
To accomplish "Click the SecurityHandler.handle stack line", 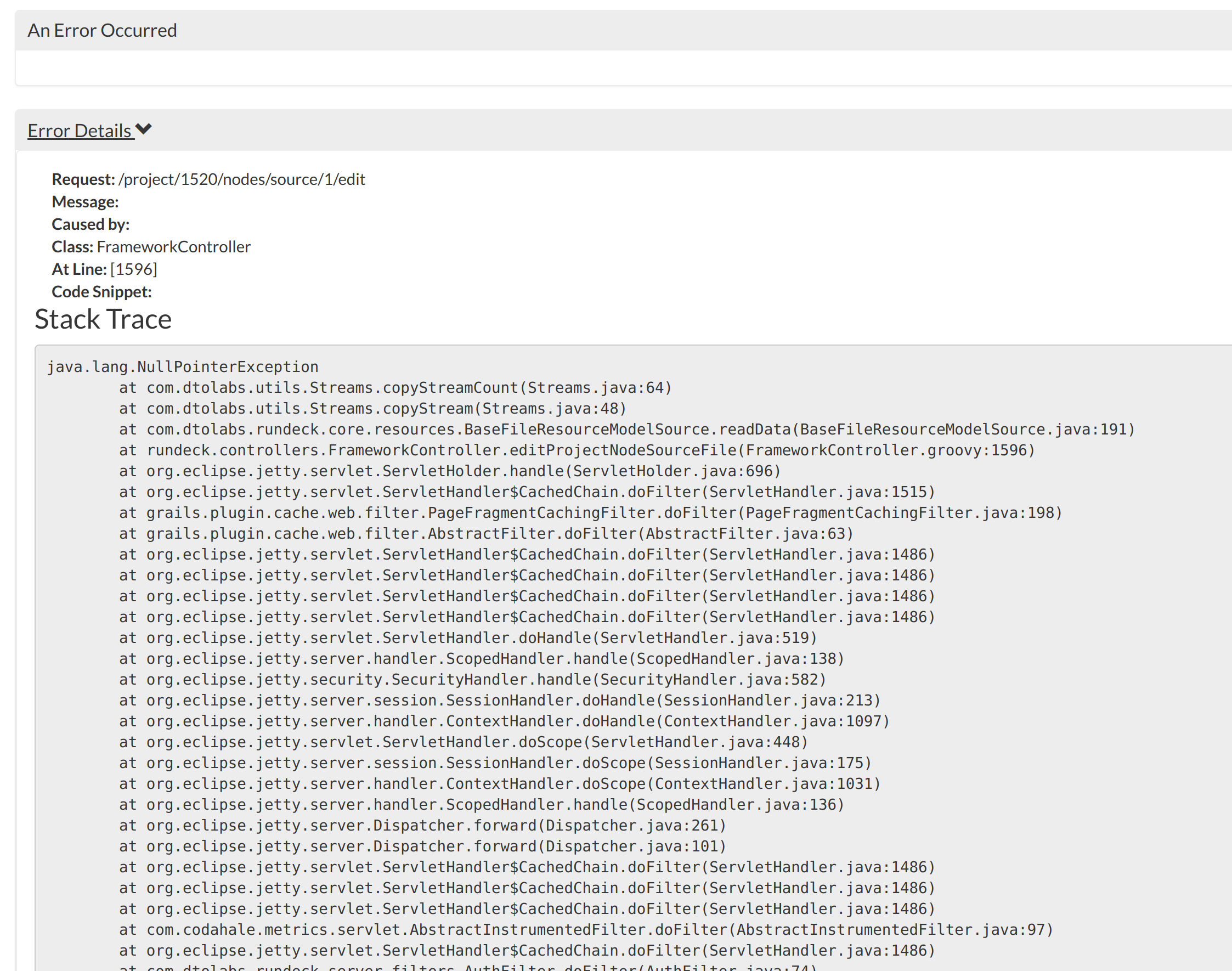I will coord(472,679).
